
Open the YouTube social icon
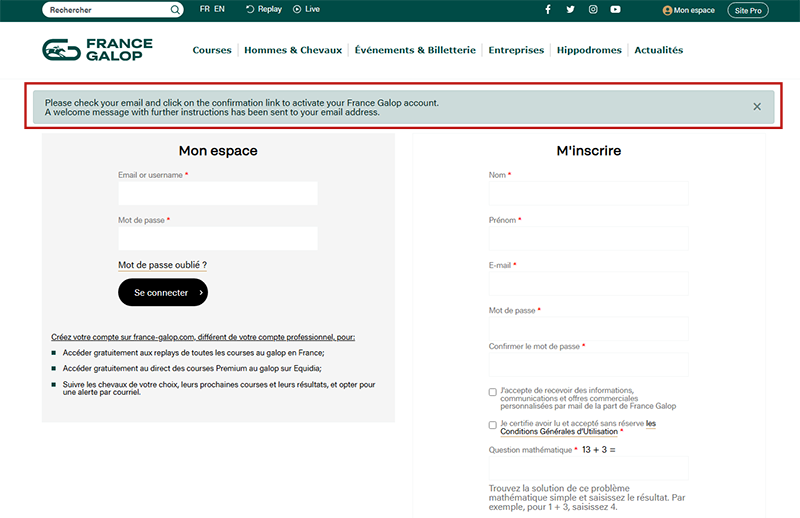tap(615, 10)
